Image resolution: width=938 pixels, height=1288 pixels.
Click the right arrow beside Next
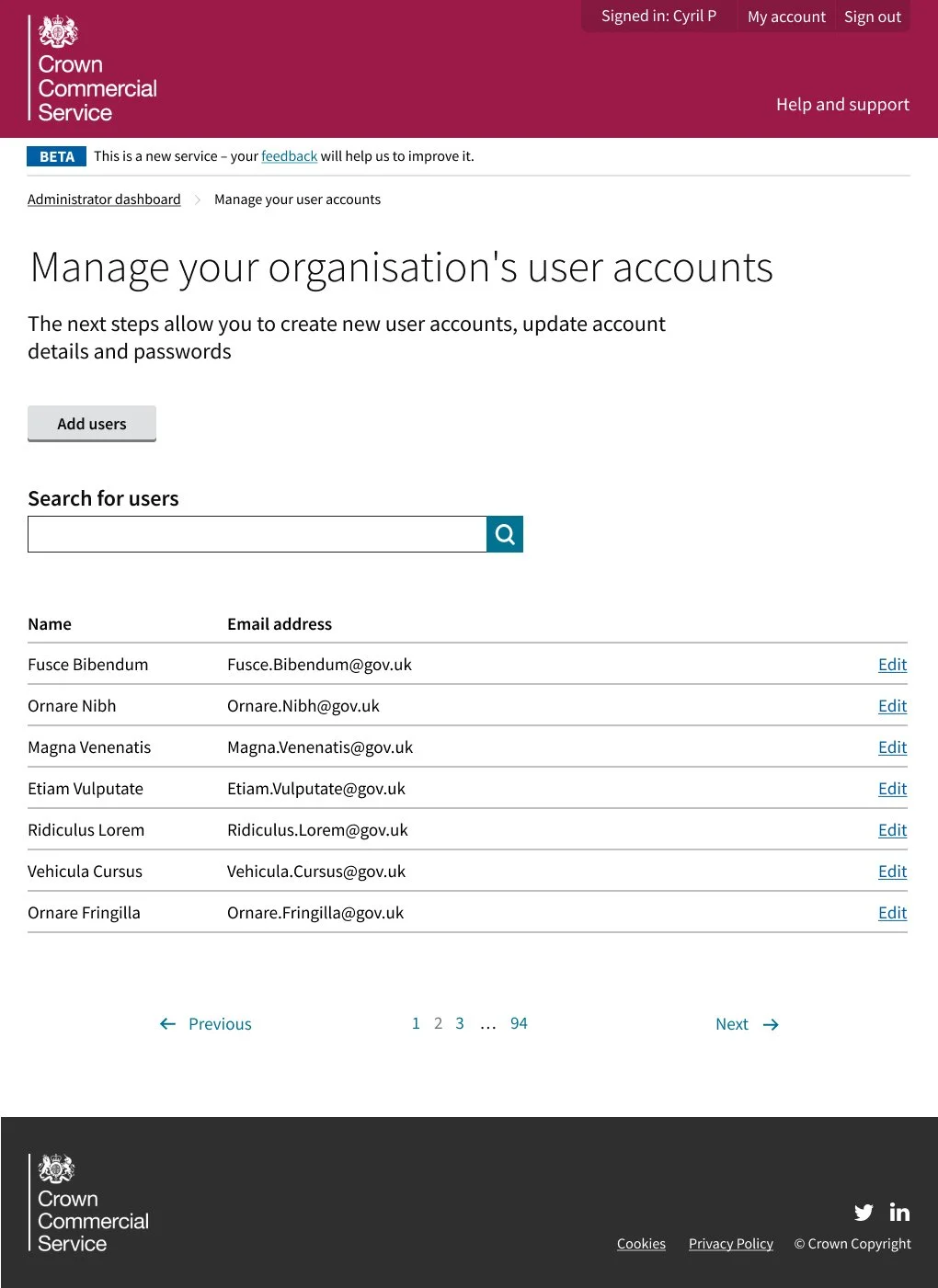[771, 1023]
